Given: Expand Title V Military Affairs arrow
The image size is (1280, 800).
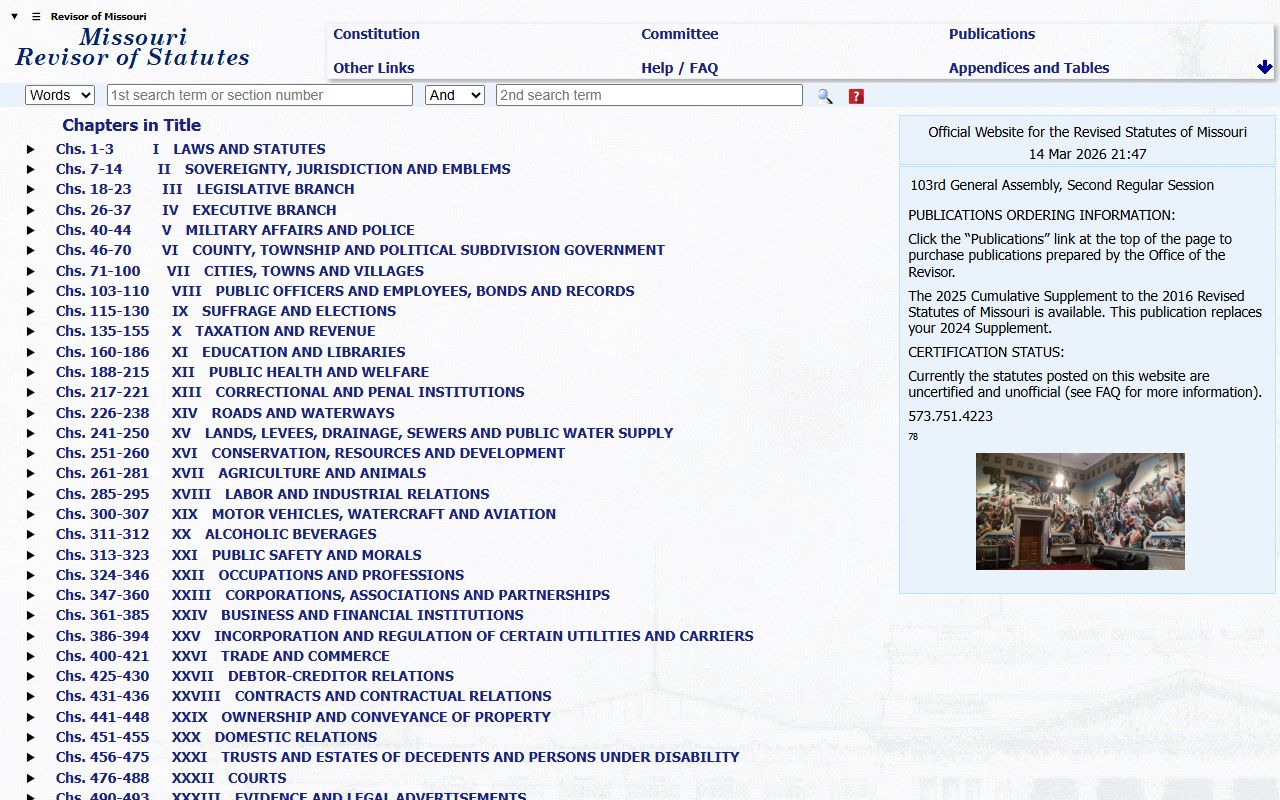Looking at the screenshot, I should pos(31,230).
